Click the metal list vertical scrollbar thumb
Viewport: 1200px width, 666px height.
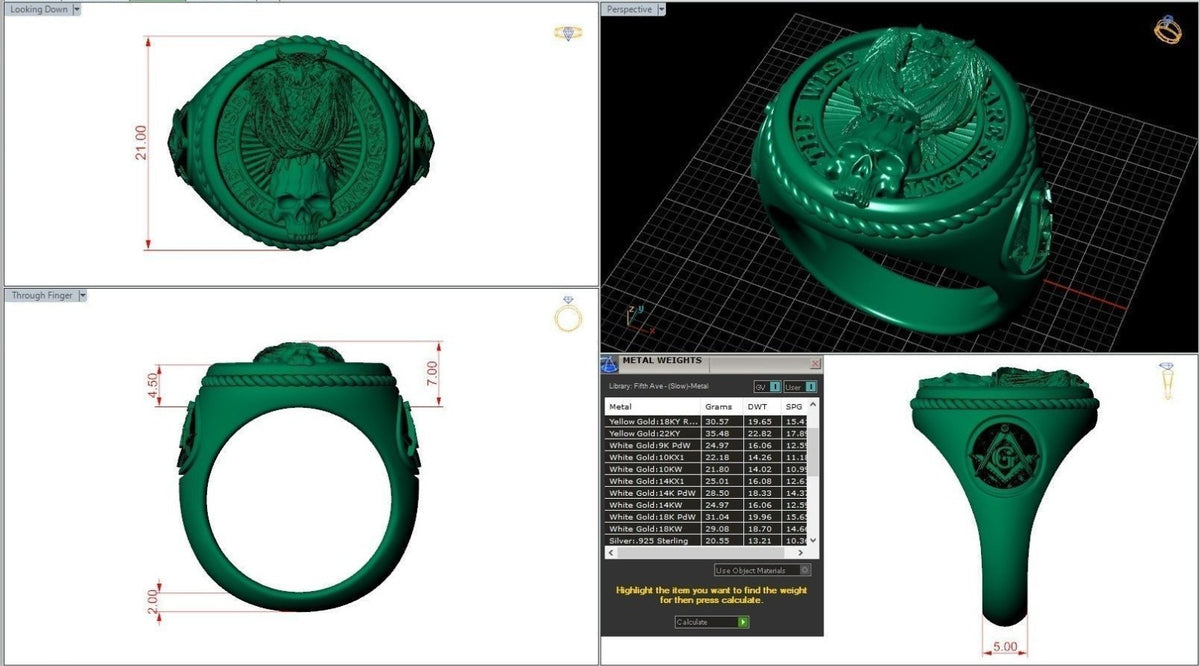tap(812, 452)
